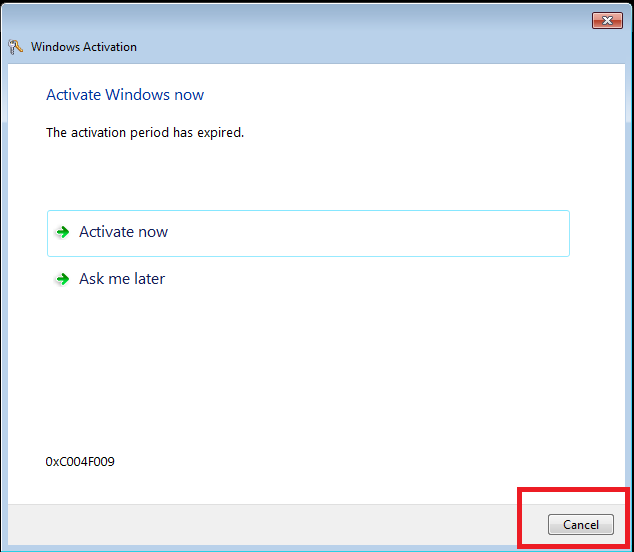The image size is (634, 552).
Task: Close the Windows Activation dialog
Action: (x=607, y=21)
